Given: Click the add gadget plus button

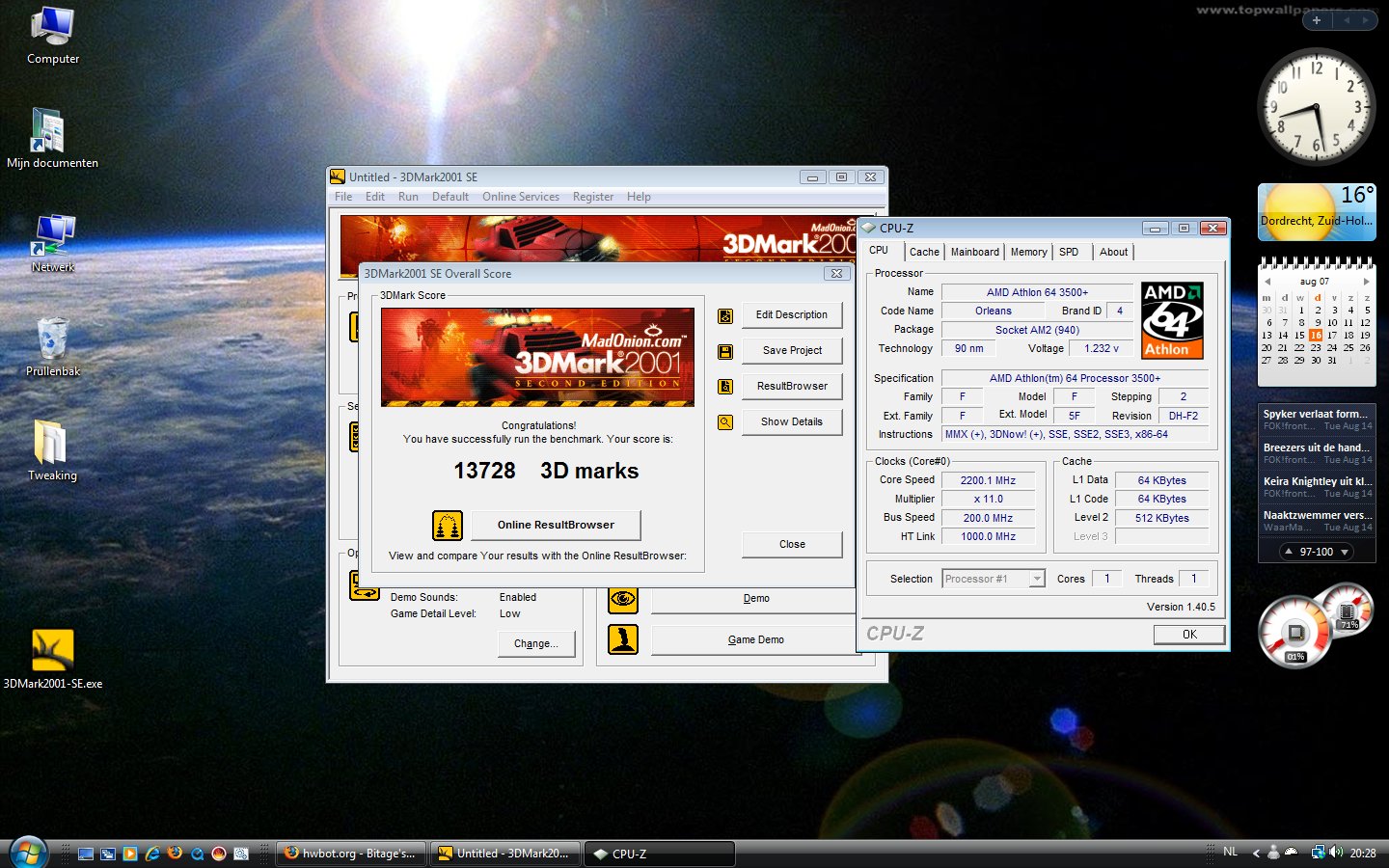Looking at the screenshot, I should tap(1316, 19).
